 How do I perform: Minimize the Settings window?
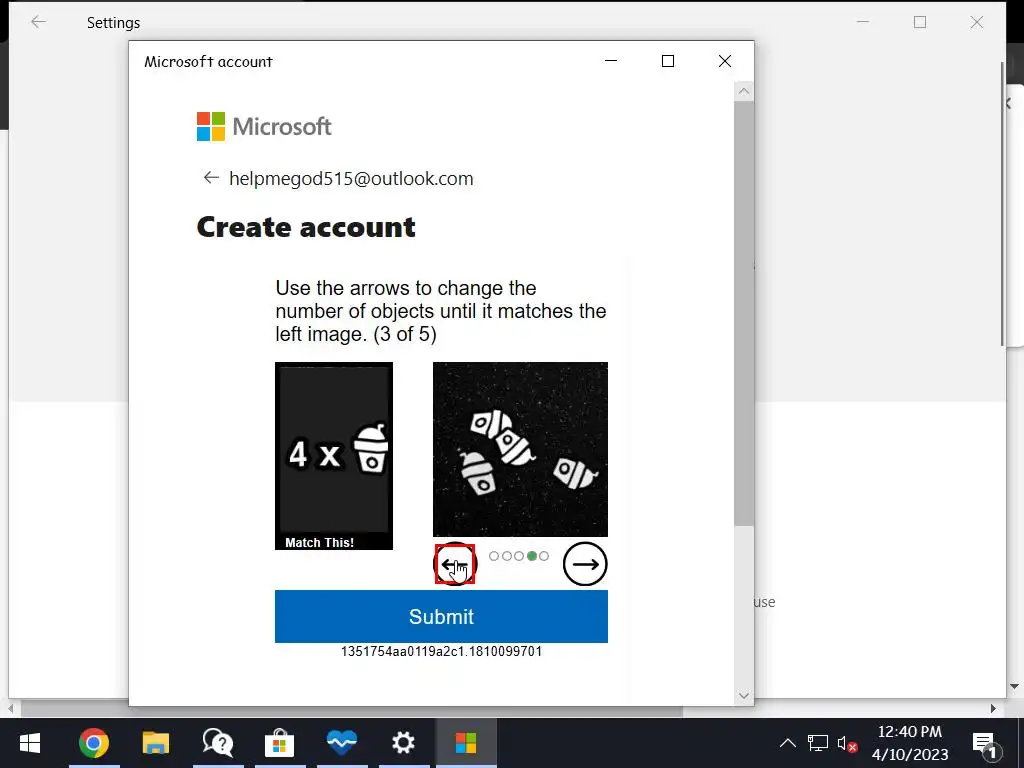(x=863, y=22)
